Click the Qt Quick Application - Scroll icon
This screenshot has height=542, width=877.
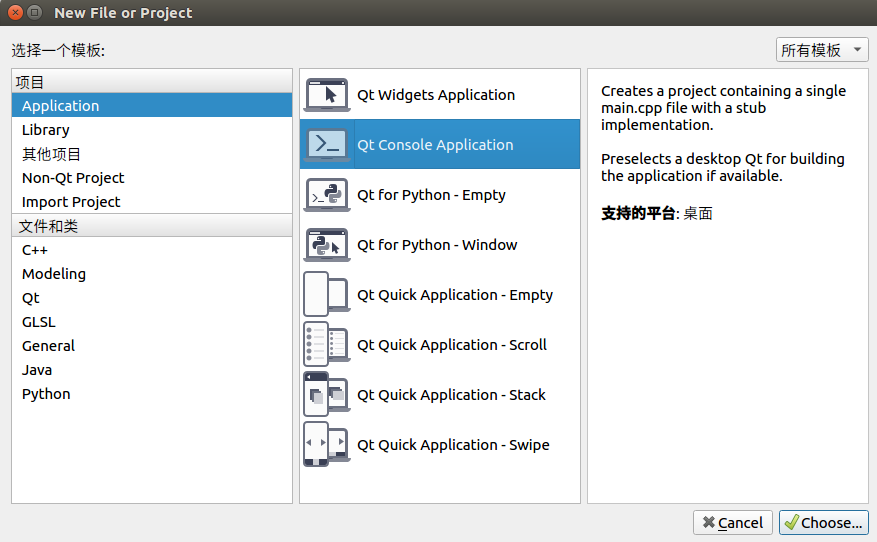(x=327, y=345)
